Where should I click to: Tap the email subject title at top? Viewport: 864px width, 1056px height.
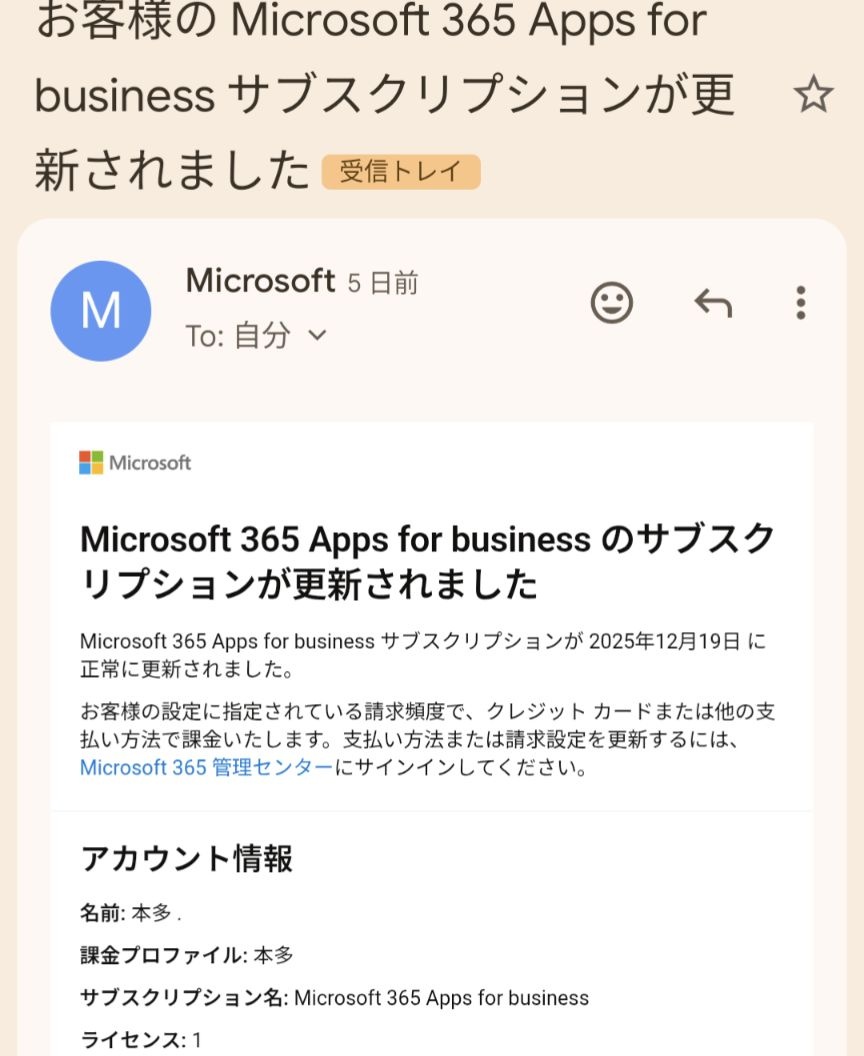pos(384,96)
